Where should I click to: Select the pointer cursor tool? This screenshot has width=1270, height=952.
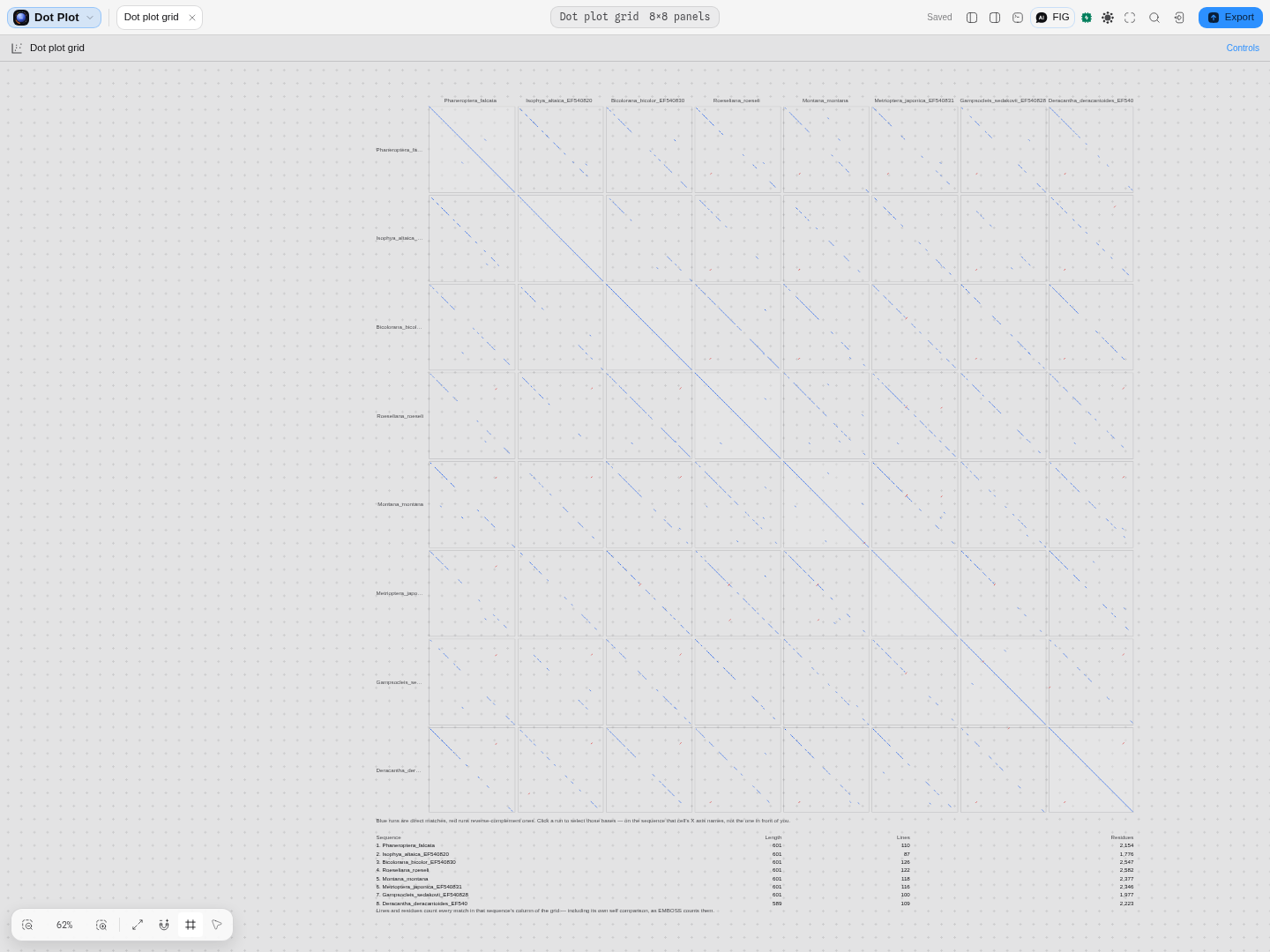click(217, 925)
